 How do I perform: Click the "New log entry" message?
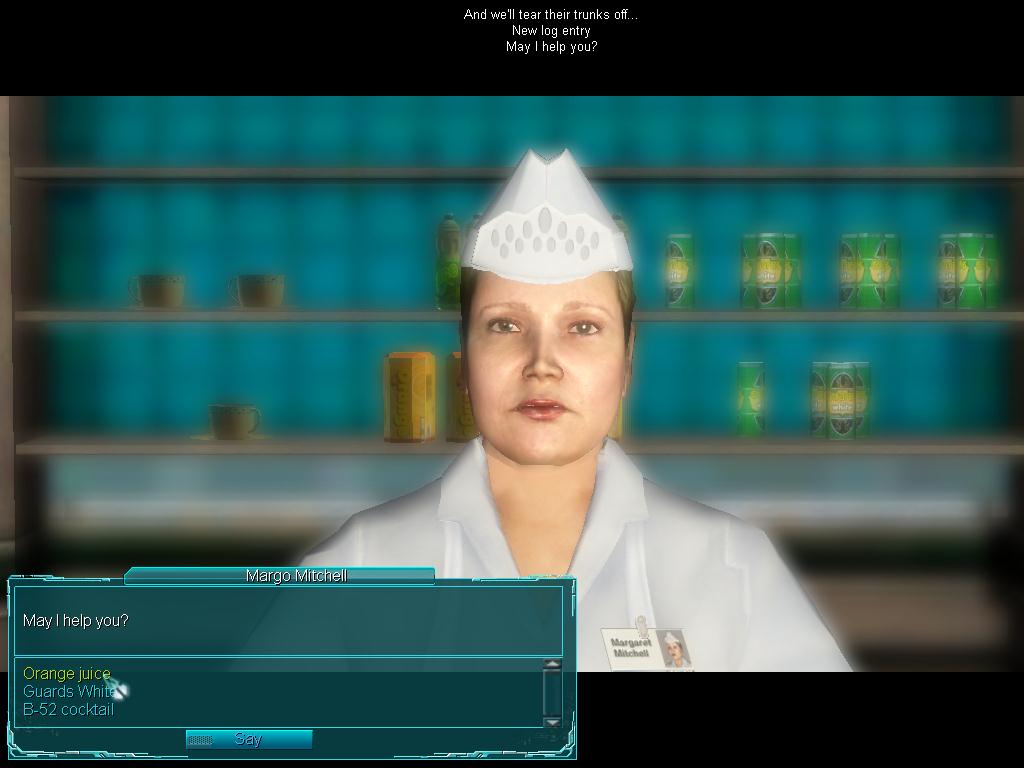551,31
